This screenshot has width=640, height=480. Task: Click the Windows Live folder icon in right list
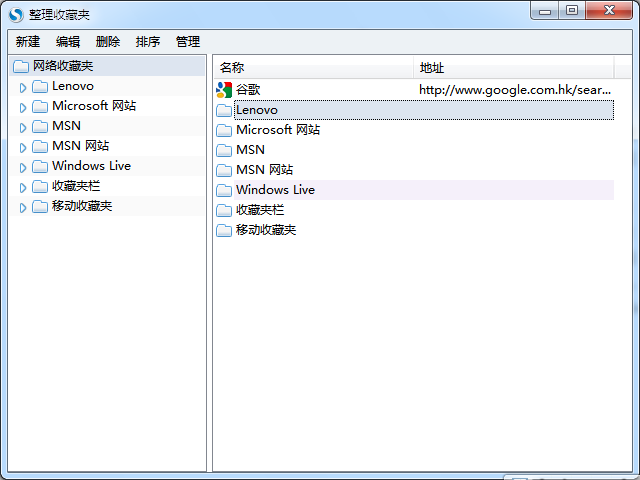[224, 190]
